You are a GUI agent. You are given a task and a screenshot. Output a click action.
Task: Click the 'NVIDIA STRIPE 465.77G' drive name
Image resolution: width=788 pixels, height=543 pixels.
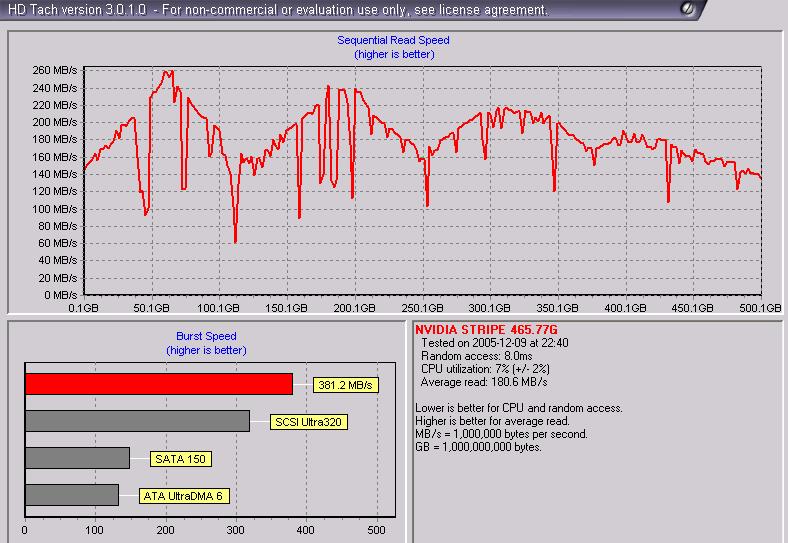pos(486,330)
